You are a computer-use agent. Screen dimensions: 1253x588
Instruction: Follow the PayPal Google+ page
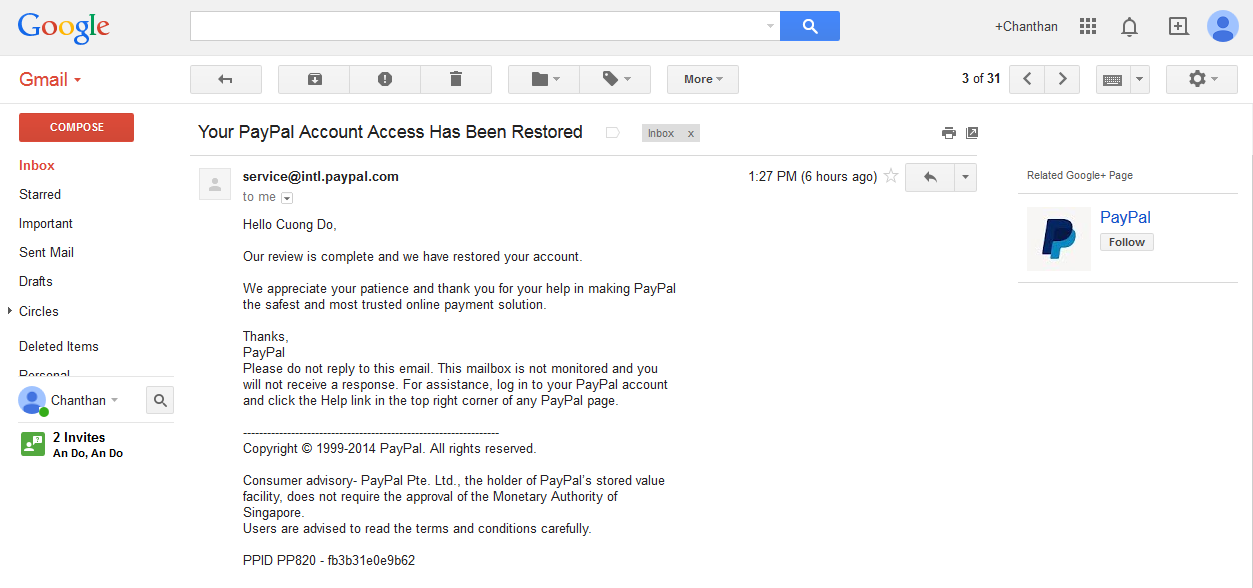pyautogui.click(x=1126, y=242)
